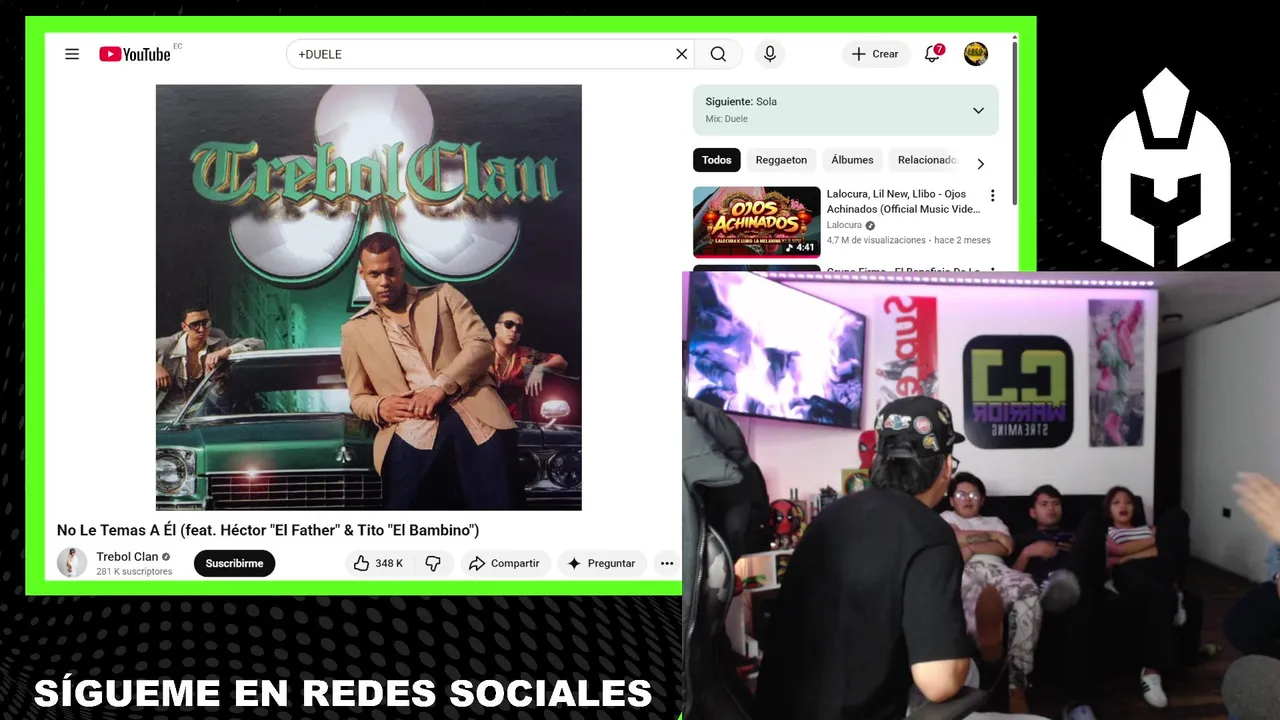Viewport: 1280px width, 720px height.
Task: Click the Mix: Duele label
Action: pos(726,119)
